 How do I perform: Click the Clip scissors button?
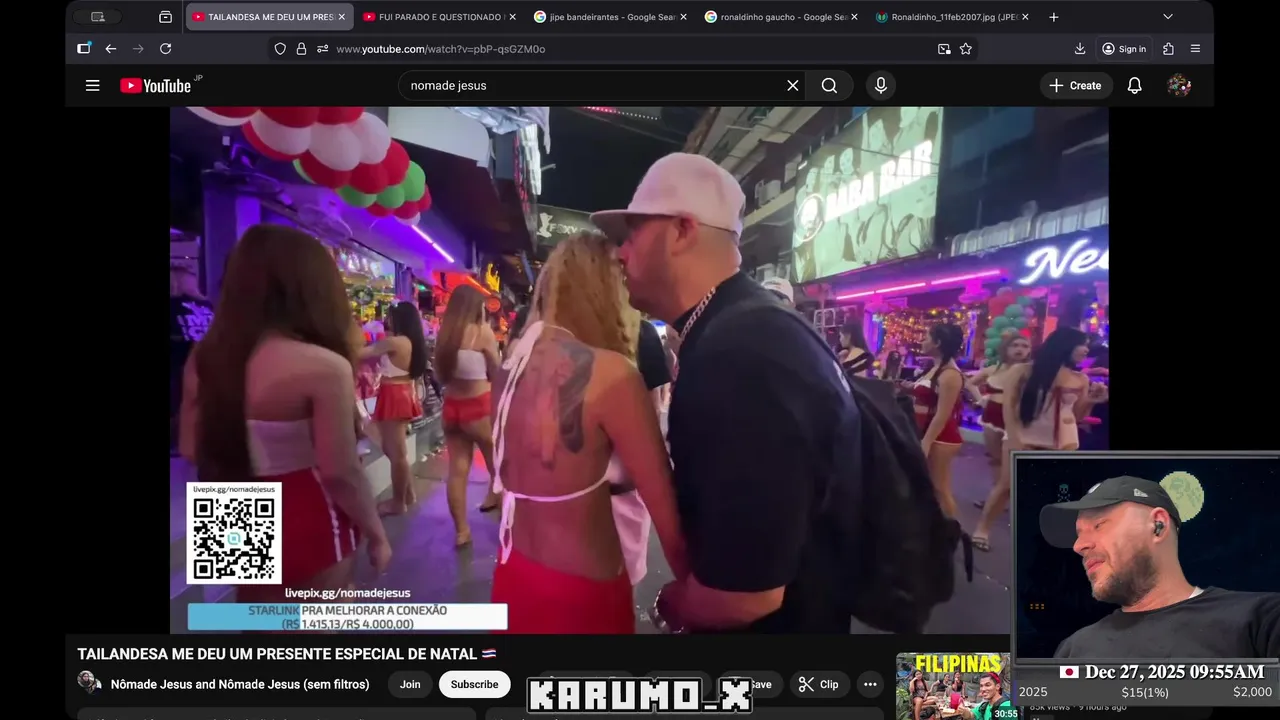(x=818, y=684)
